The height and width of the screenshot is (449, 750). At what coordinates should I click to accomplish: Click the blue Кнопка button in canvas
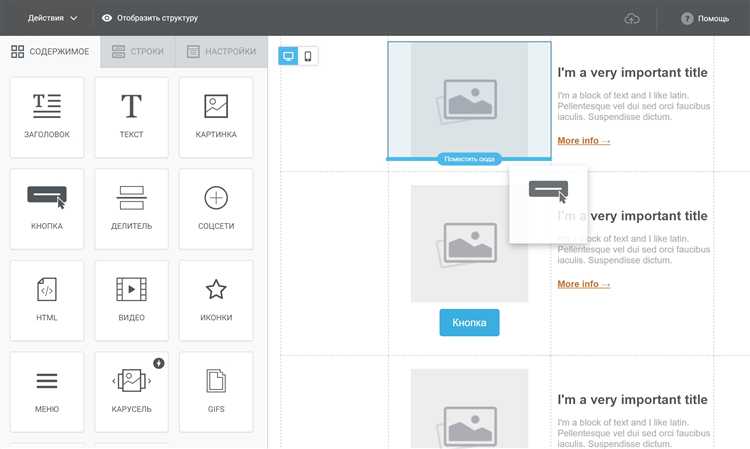(469, 323)
